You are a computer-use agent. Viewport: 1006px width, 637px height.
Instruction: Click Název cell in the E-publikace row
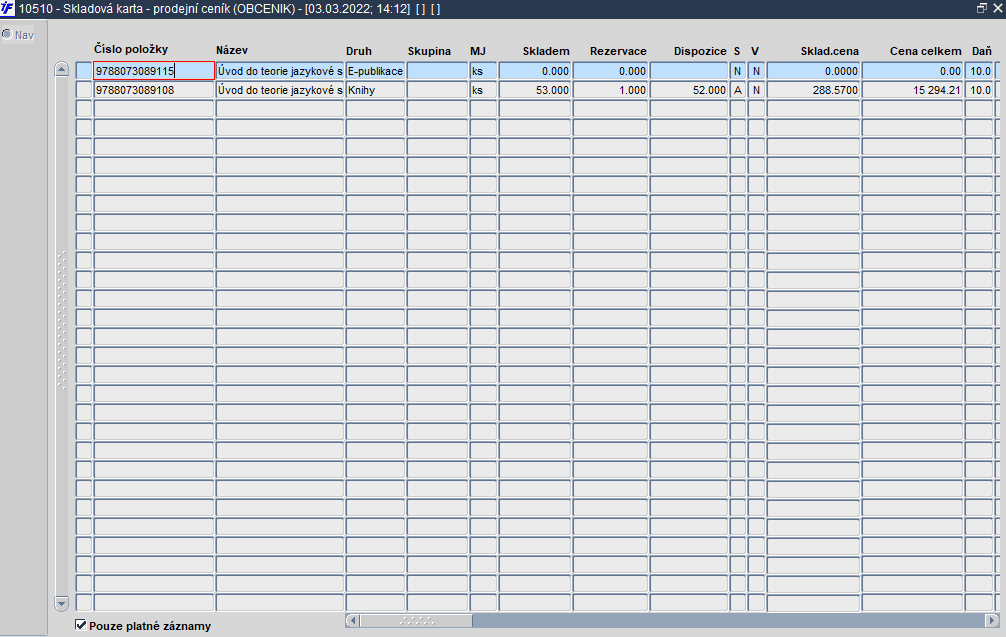(x=280, y=71)
